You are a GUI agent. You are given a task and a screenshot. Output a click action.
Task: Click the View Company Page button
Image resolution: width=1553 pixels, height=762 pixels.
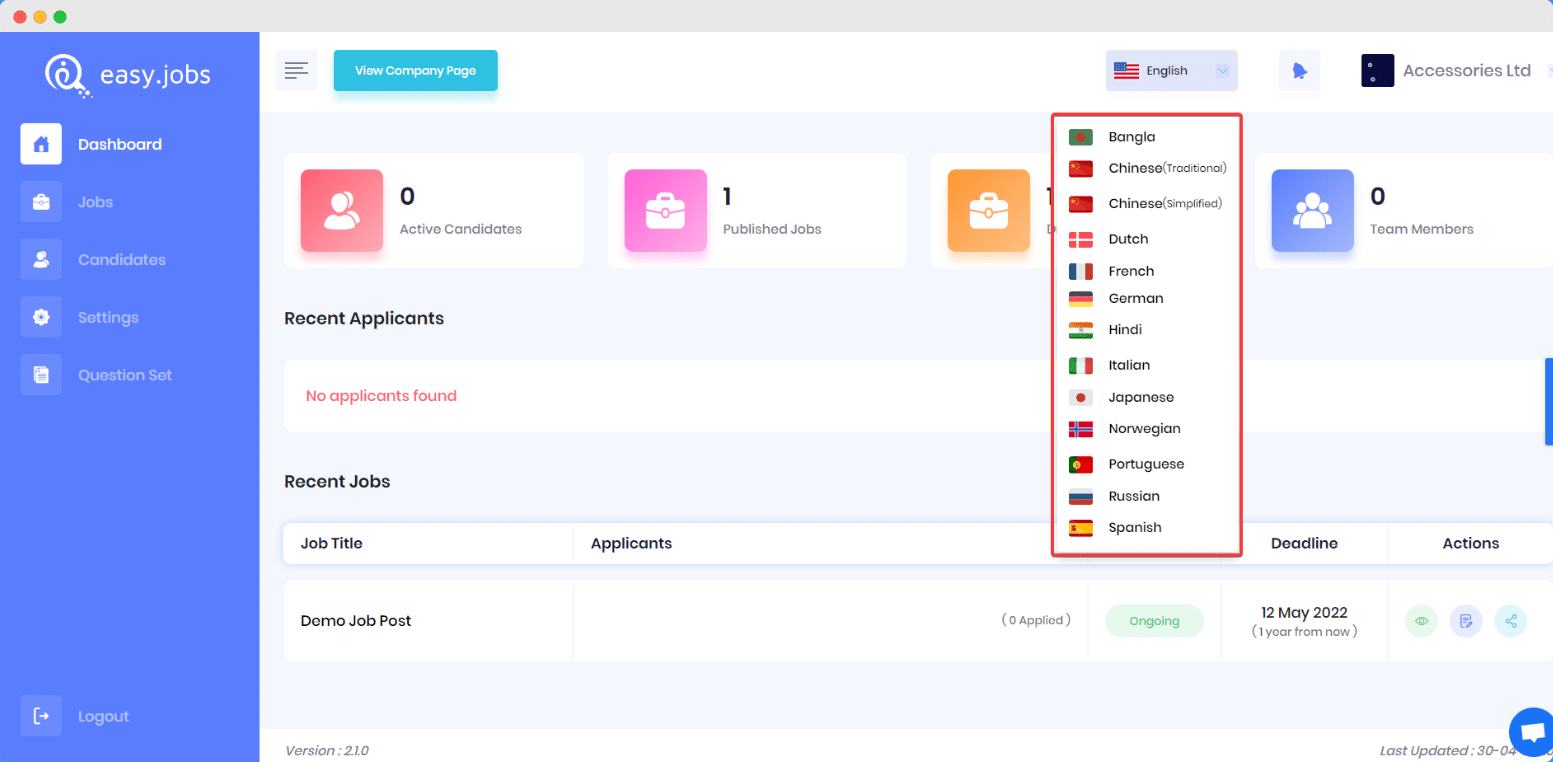(415, 70)
